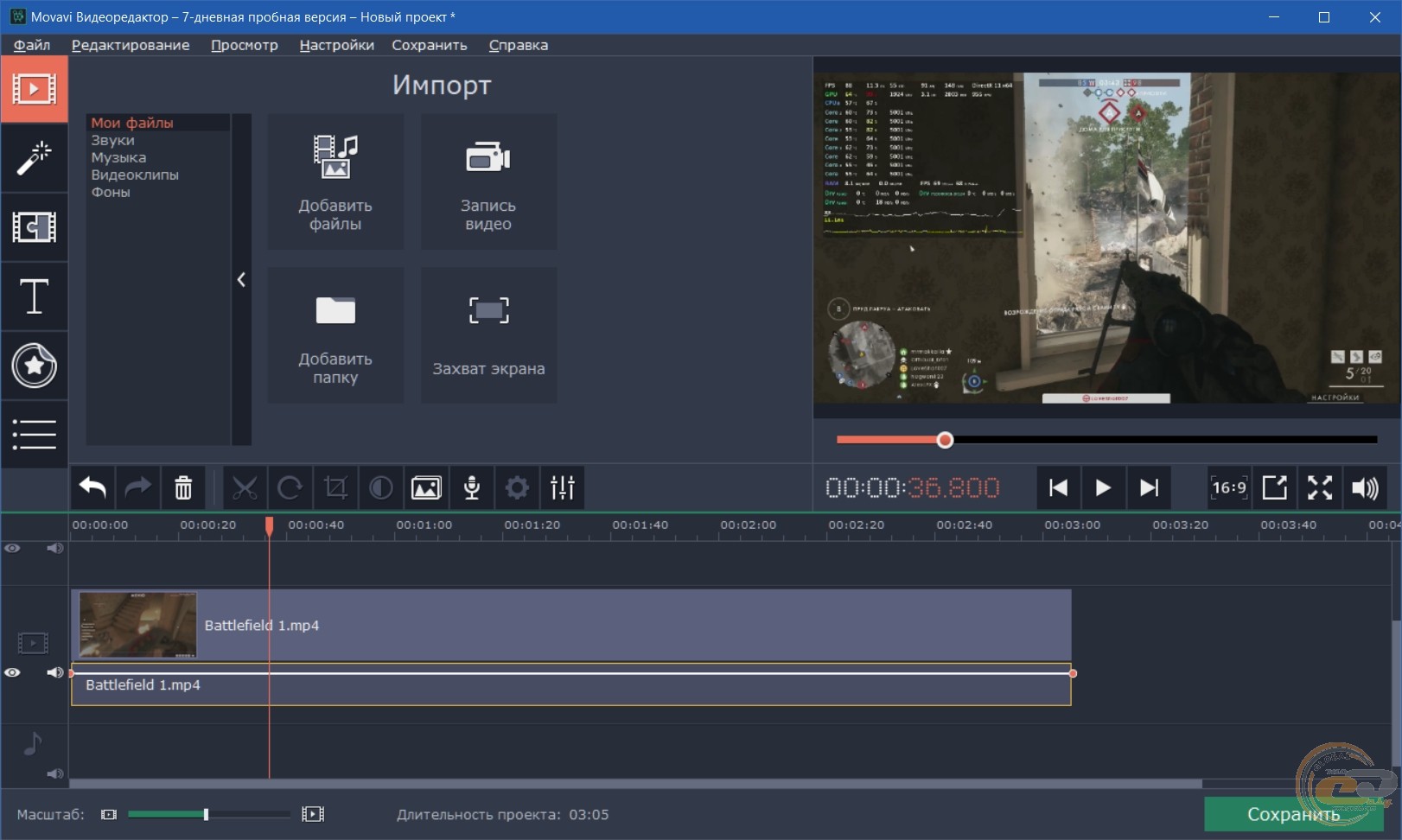Viewport: 1402px width, 840px height.
Task: Open the Import media tab
Action: pyautogui.click(x=34, y=89)
